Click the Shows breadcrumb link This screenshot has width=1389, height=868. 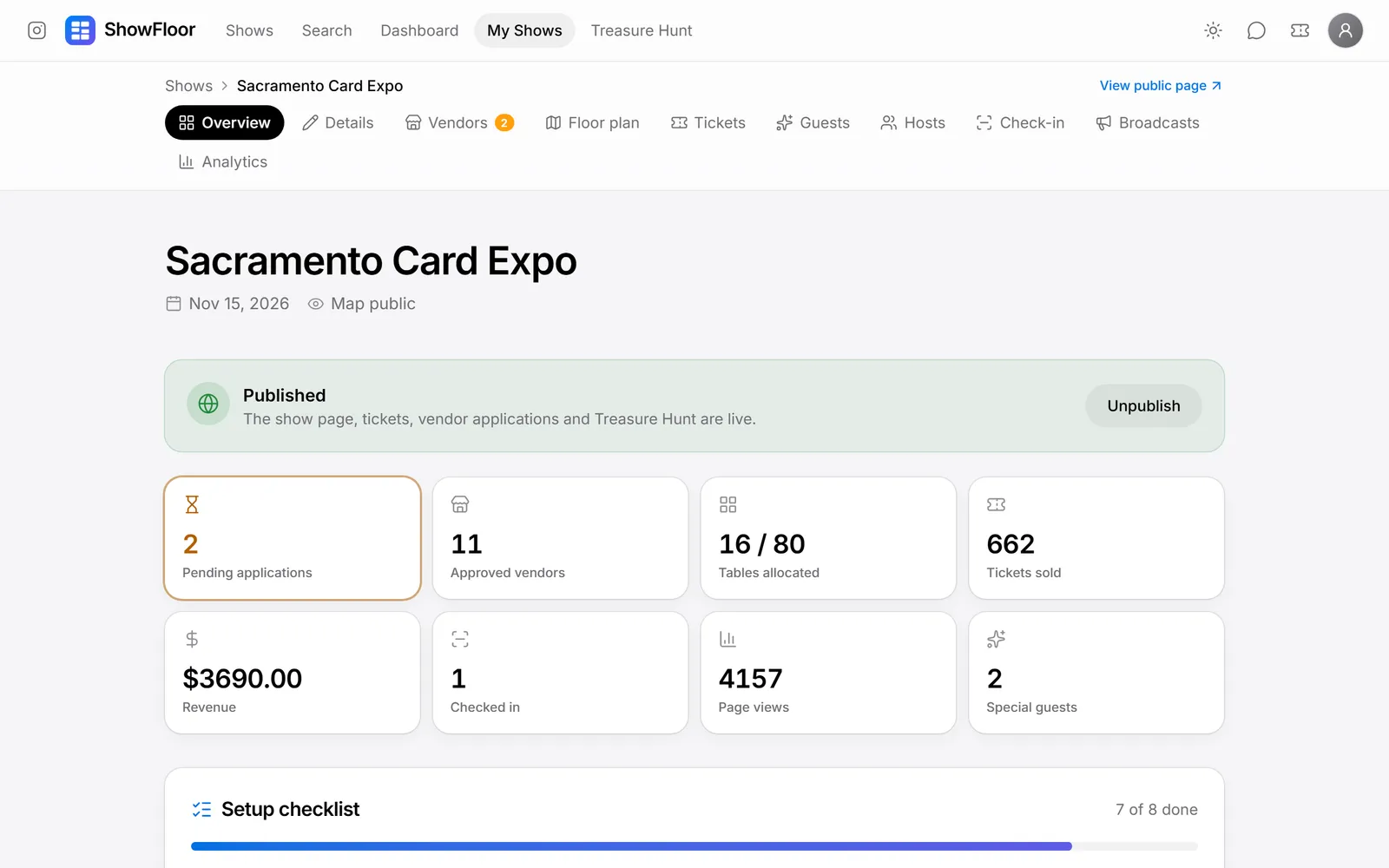(188, 86)
